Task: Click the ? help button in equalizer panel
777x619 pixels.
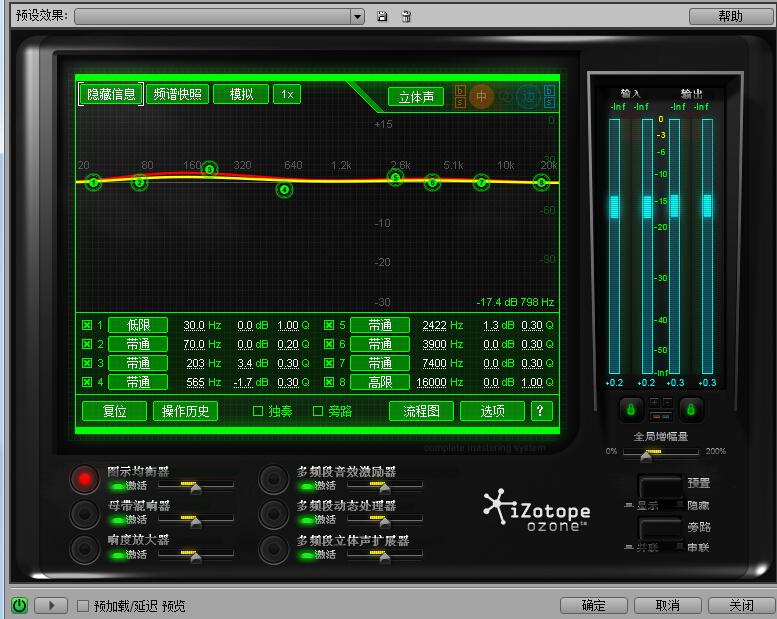Action: coord(541,411)
